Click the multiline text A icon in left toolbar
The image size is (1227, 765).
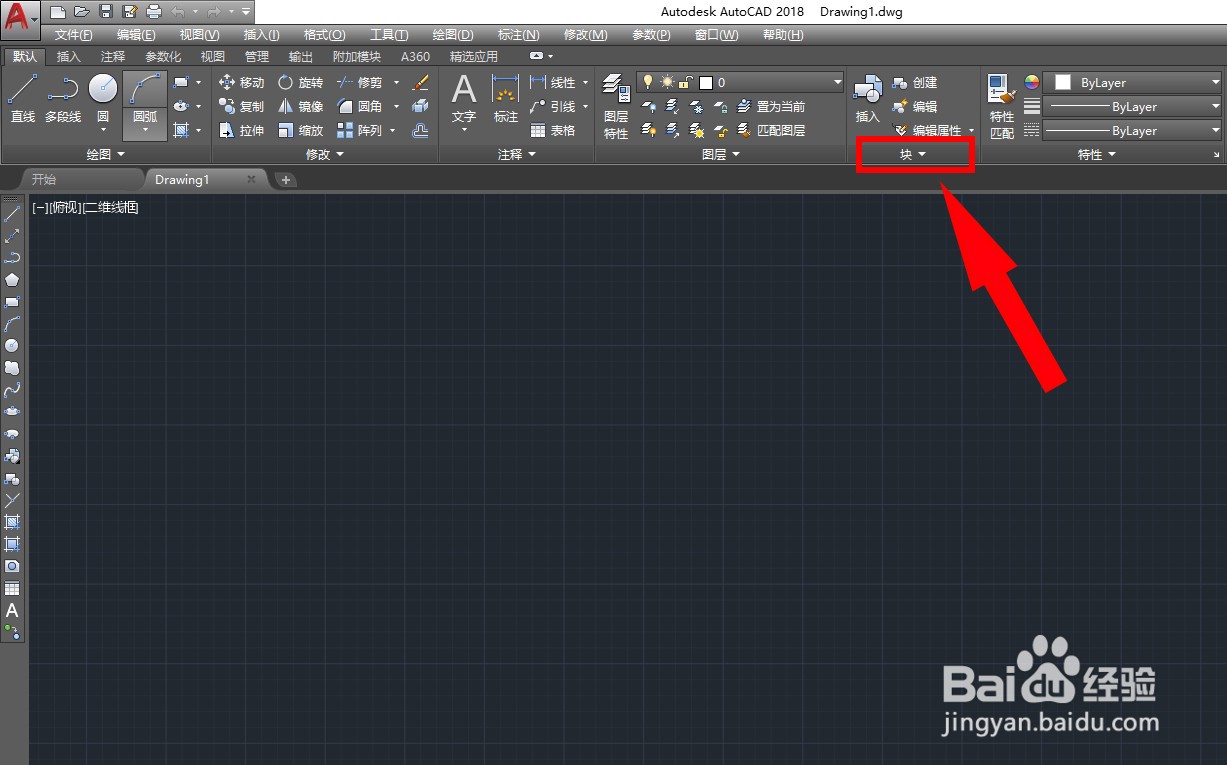point(12,610)
